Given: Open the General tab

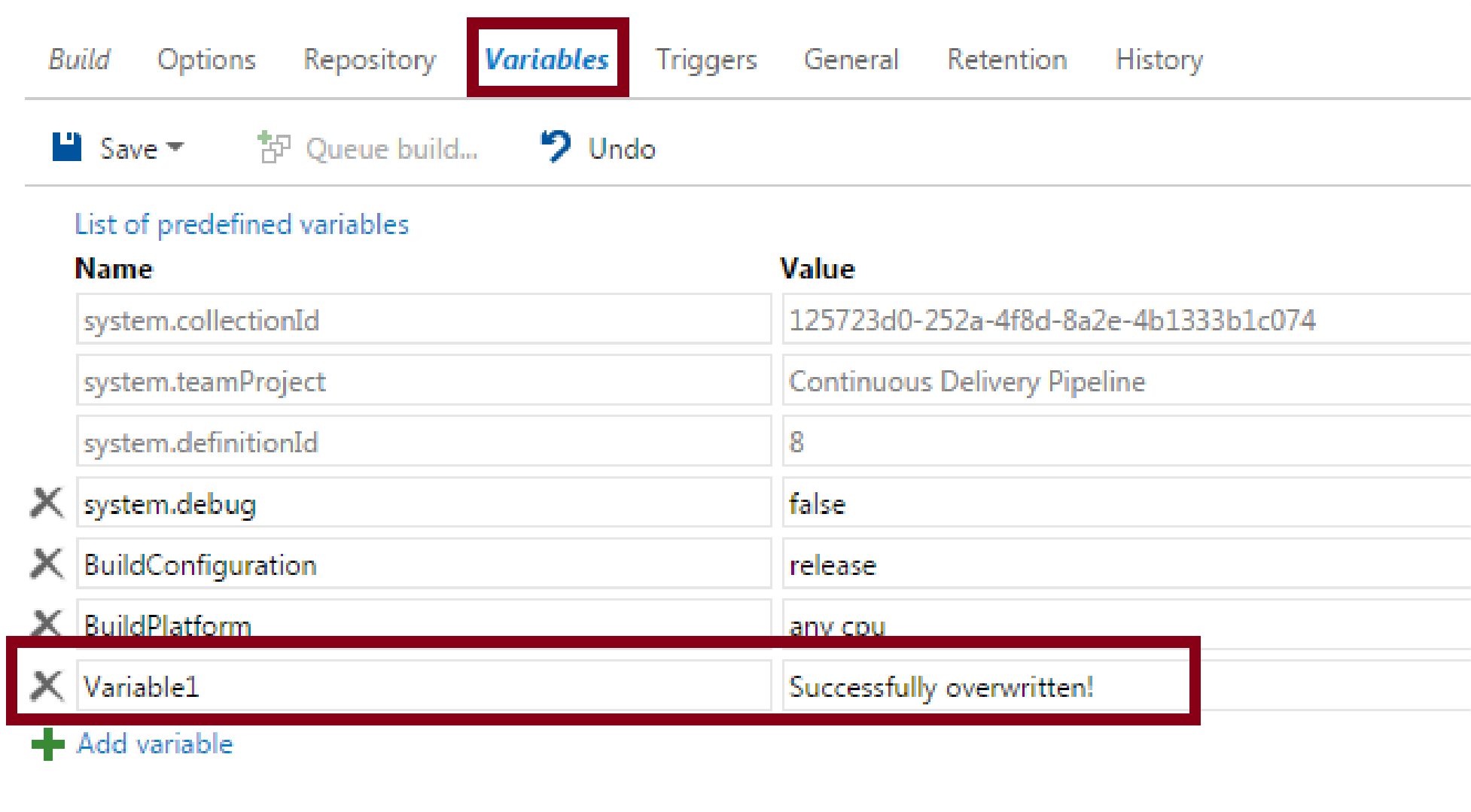Looking at the screenshot, I should click(x=851, y=59).
